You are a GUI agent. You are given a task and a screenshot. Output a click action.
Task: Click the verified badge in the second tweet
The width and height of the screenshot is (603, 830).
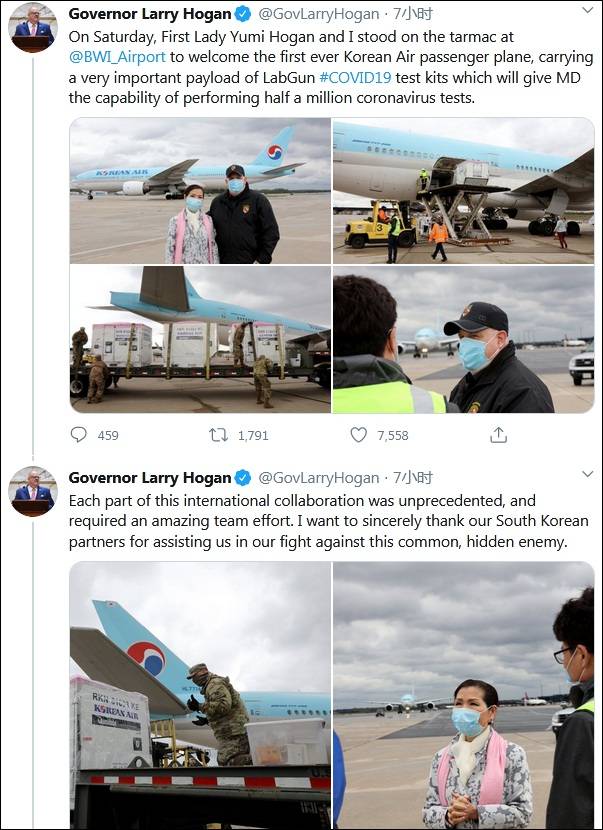(242, 478)
